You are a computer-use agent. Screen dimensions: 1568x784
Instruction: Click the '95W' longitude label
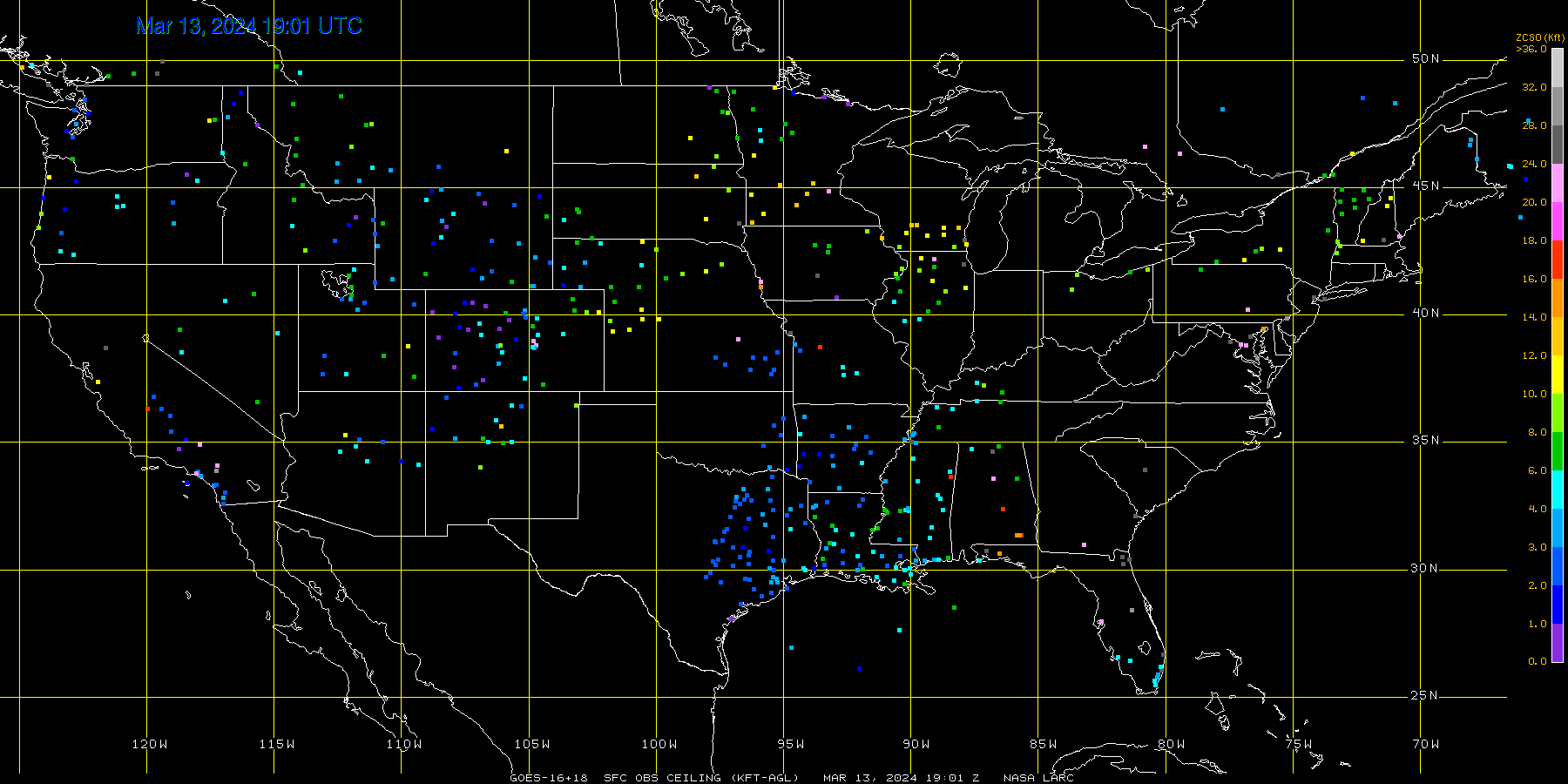click(791, 744)
